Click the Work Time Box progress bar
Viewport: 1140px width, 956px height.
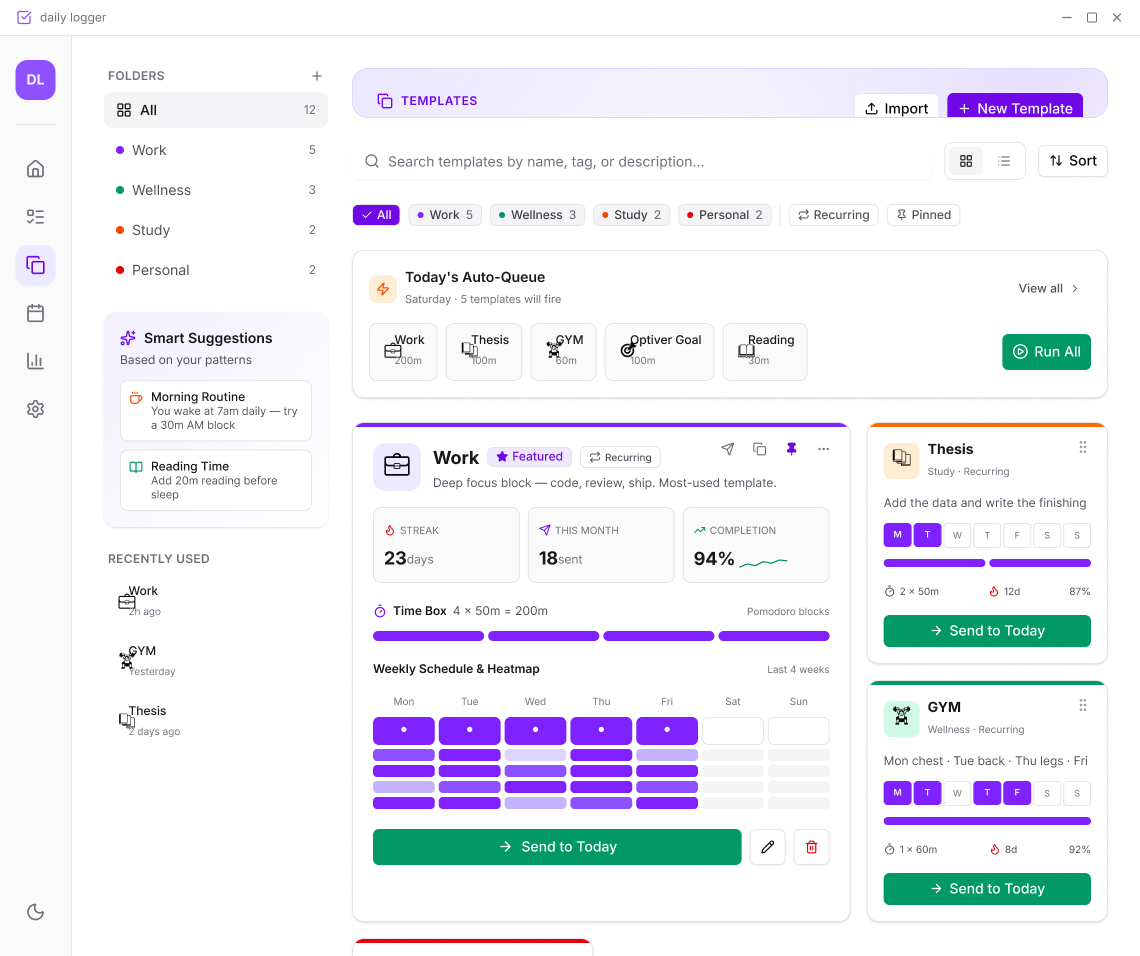click(601, 636)
